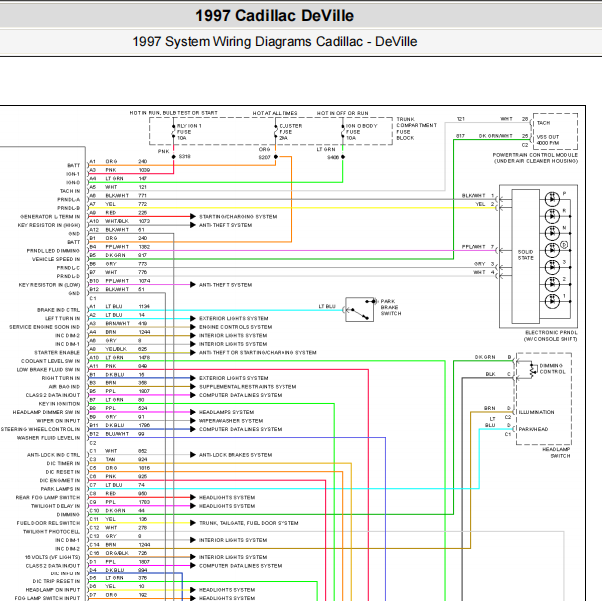The image size is (602, 601).
Task: Click the 'LOW BRAKE FLUID SW IN' label
Action: click(x=48, y=369)
